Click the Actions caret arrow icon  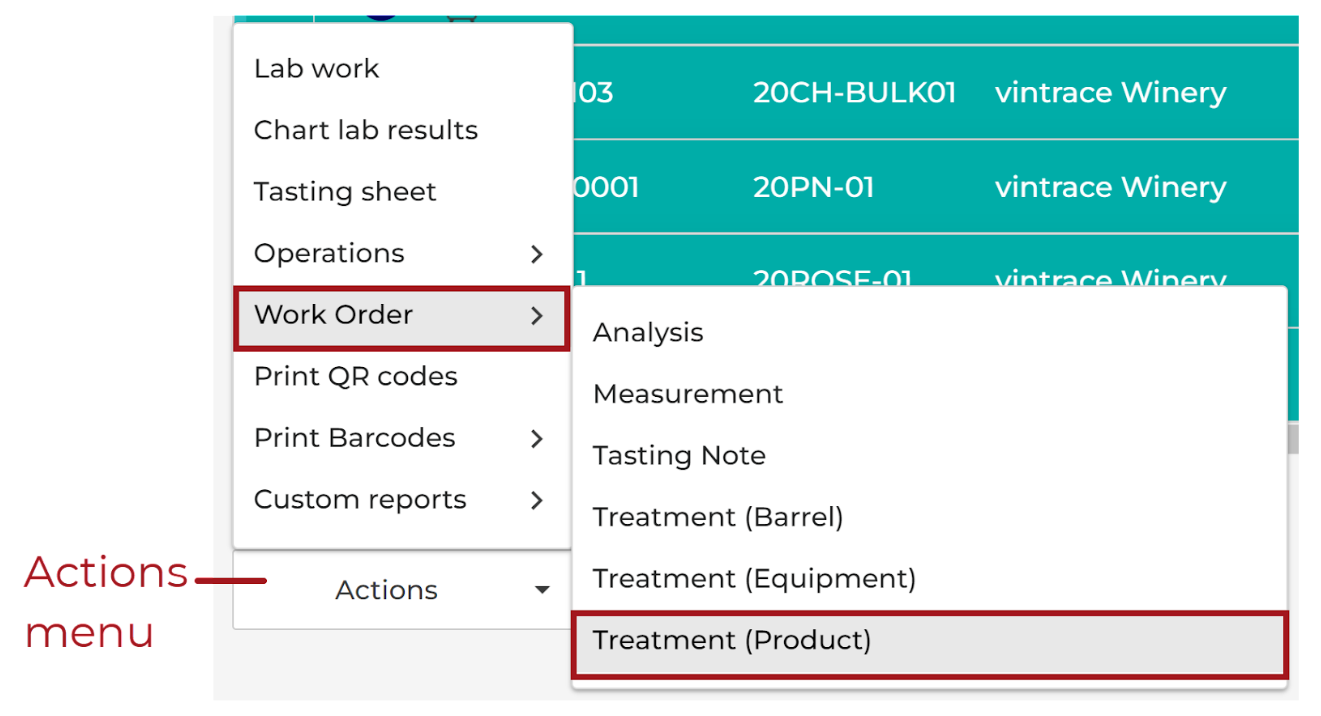(x=542, y=590)
